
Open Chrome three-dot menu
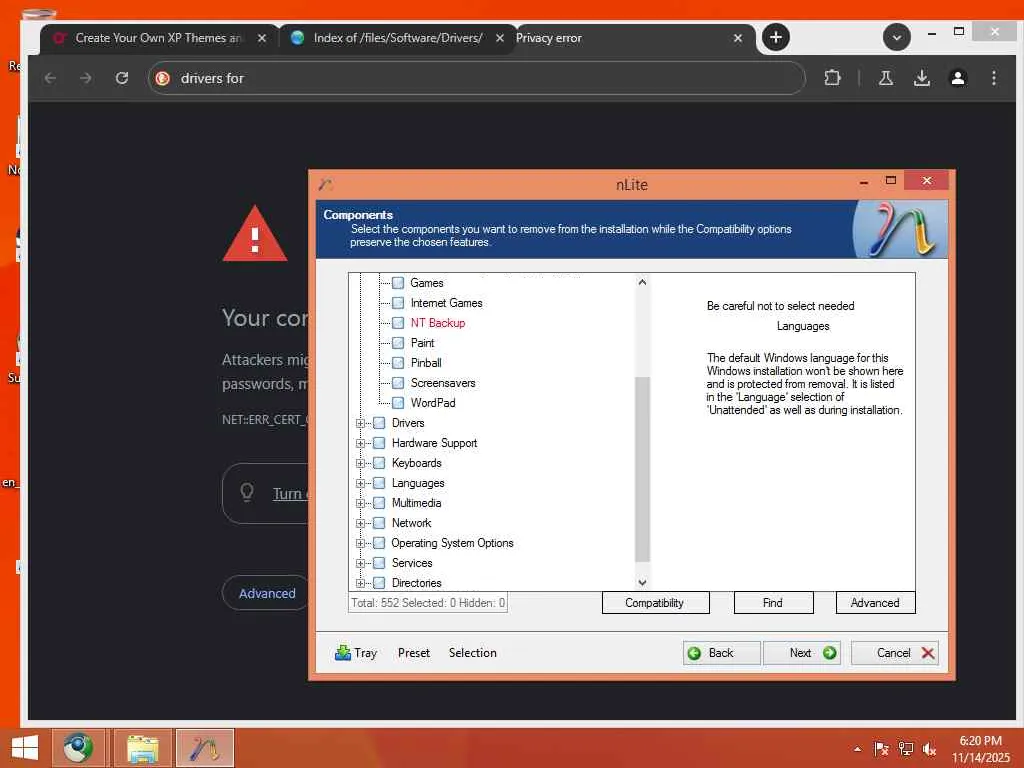(993, 78)
